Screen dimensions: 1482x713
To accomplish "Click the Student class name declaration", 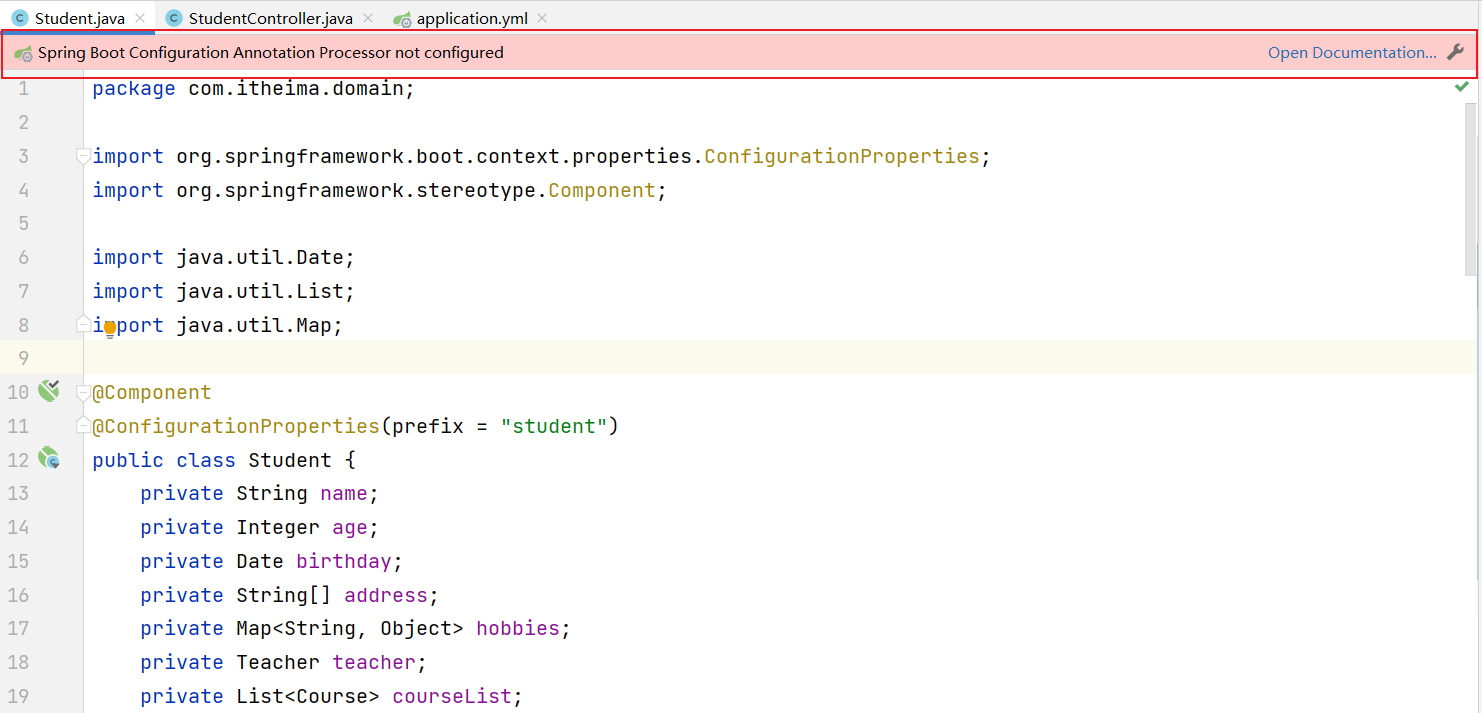I will 290,460.
